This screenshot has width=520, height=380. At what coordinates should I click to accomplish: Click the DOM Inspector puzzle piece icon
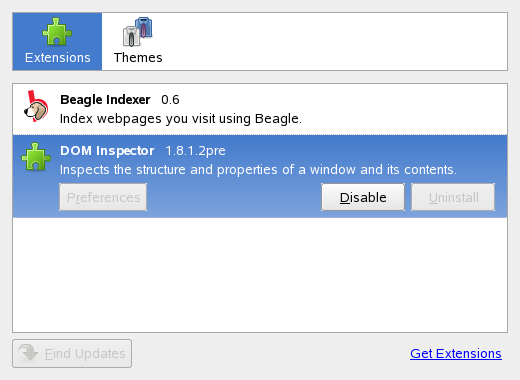tap(36, 157)
